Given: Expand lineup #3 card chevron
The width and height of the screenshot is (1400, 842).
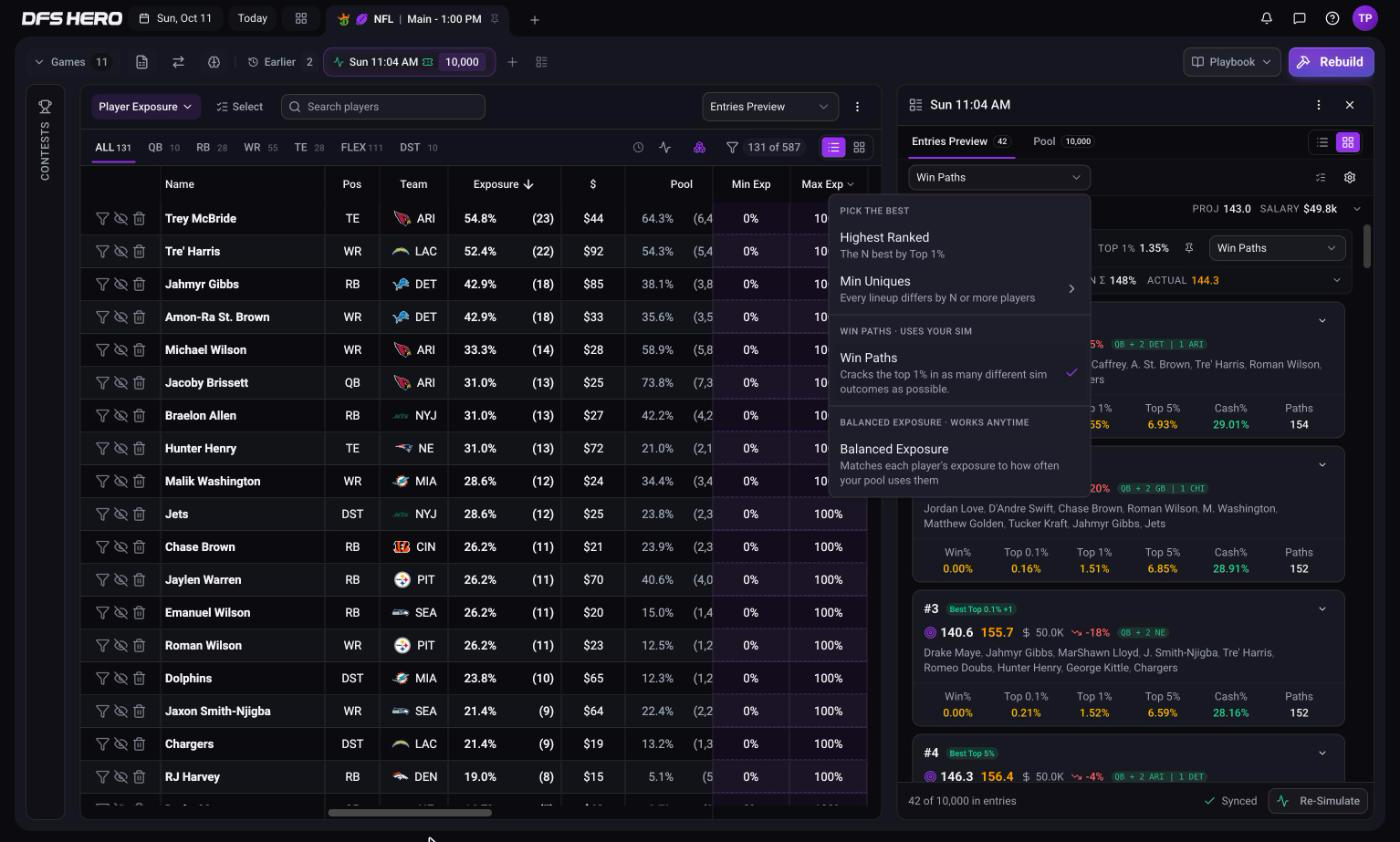Looking at the screenshot, I should point(1322,609).
